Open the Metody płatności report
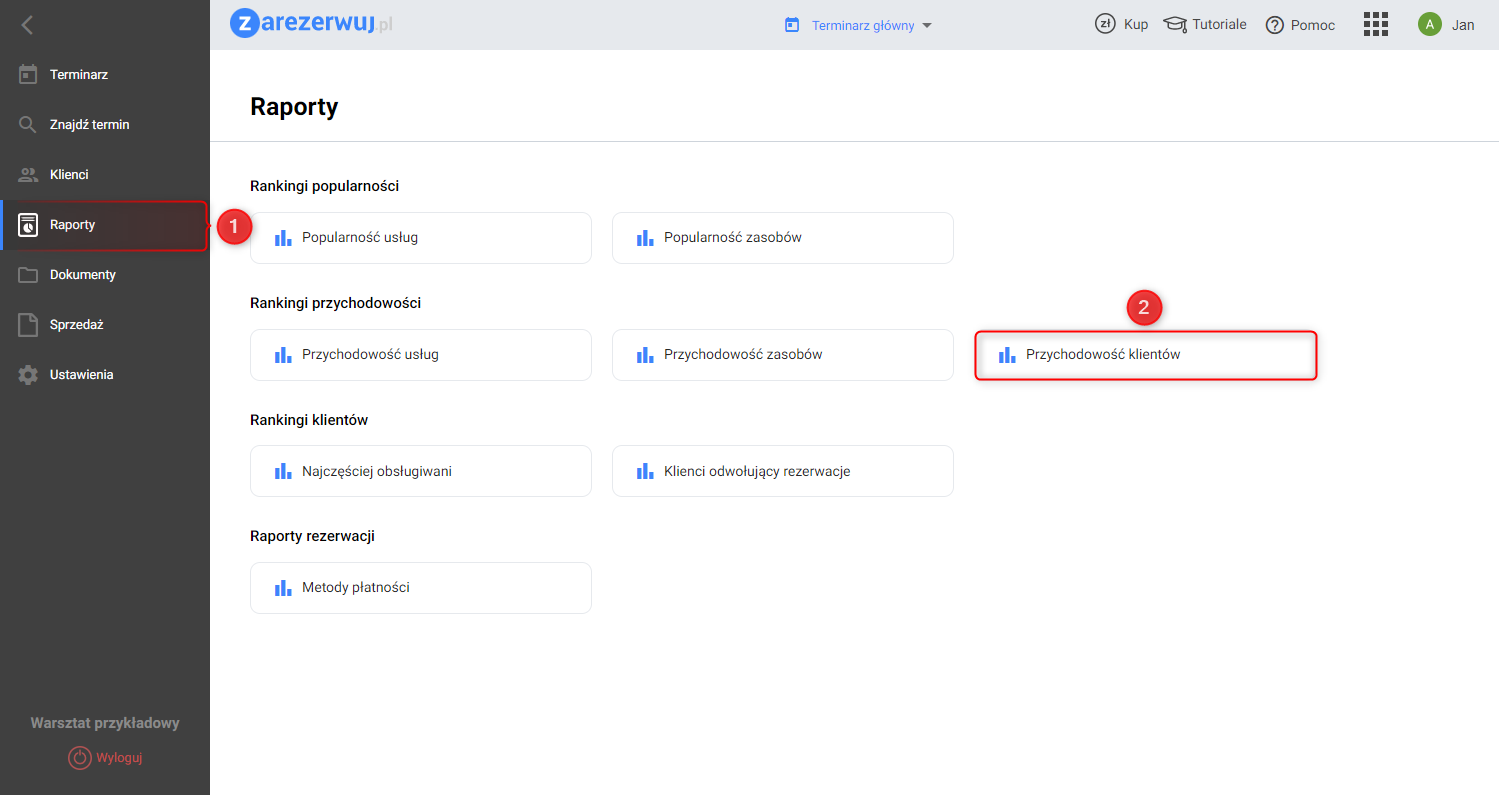This screenshot has height=795, width=1499. click(420, 588)
